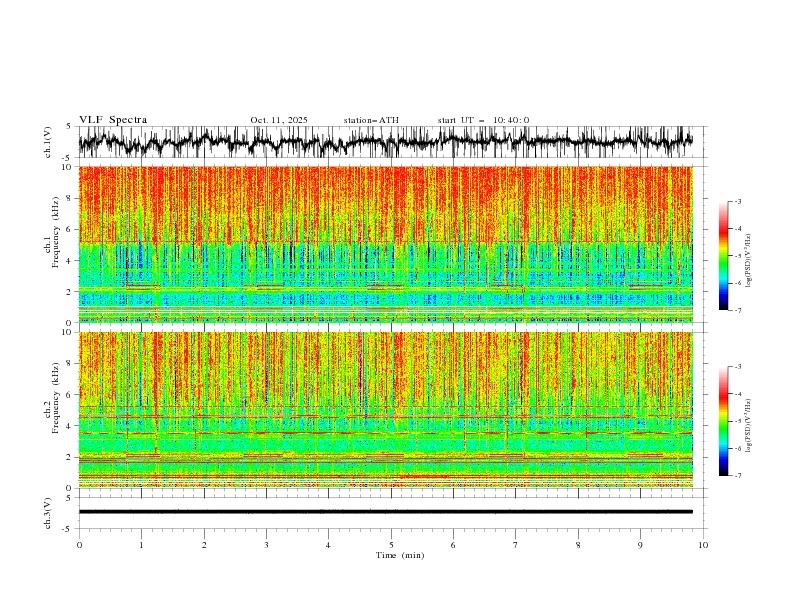Image resolution: width=792 pixels, height=612 pixels.
Task: Click time axis tick label '3'
Action: click(x=266, y=545)
